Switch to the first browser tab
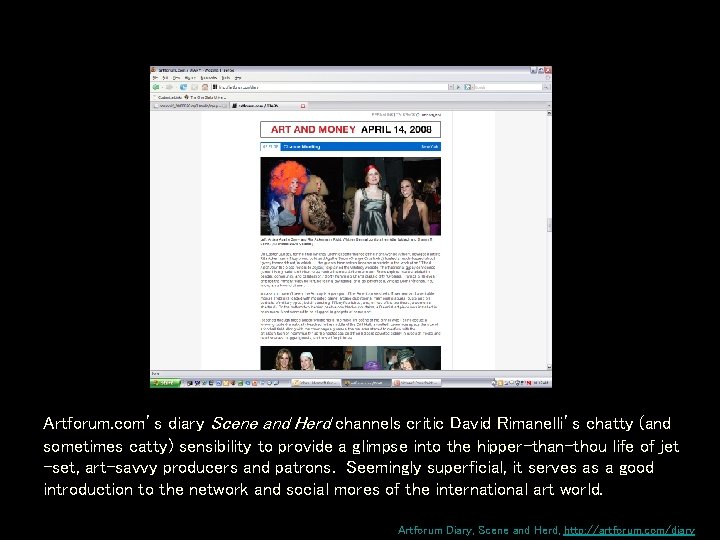Viewport: 720px width, 540px height. 190,106
